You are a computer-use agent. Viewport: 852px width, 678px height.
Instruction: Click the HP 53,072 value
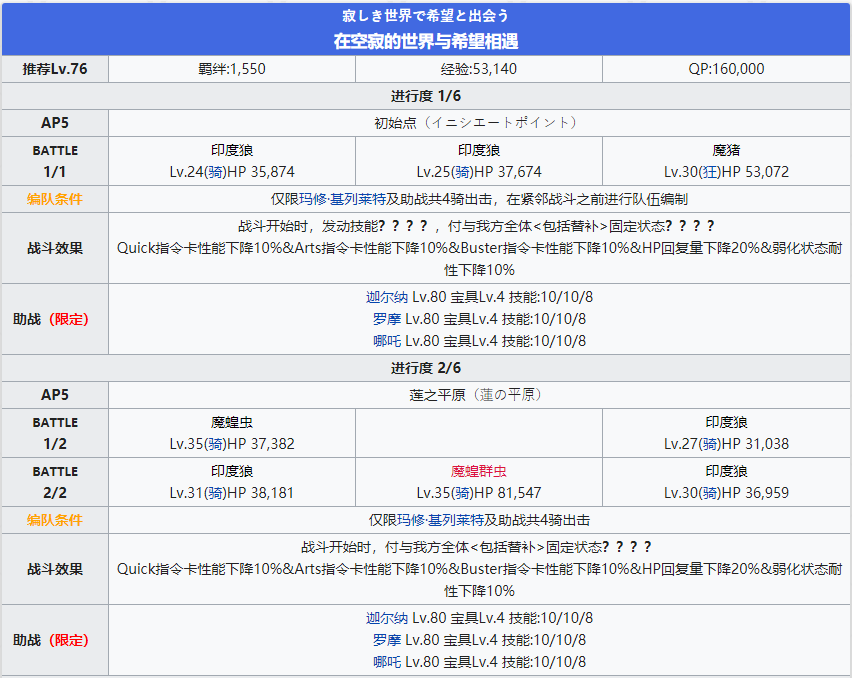[x=755, y=172]
